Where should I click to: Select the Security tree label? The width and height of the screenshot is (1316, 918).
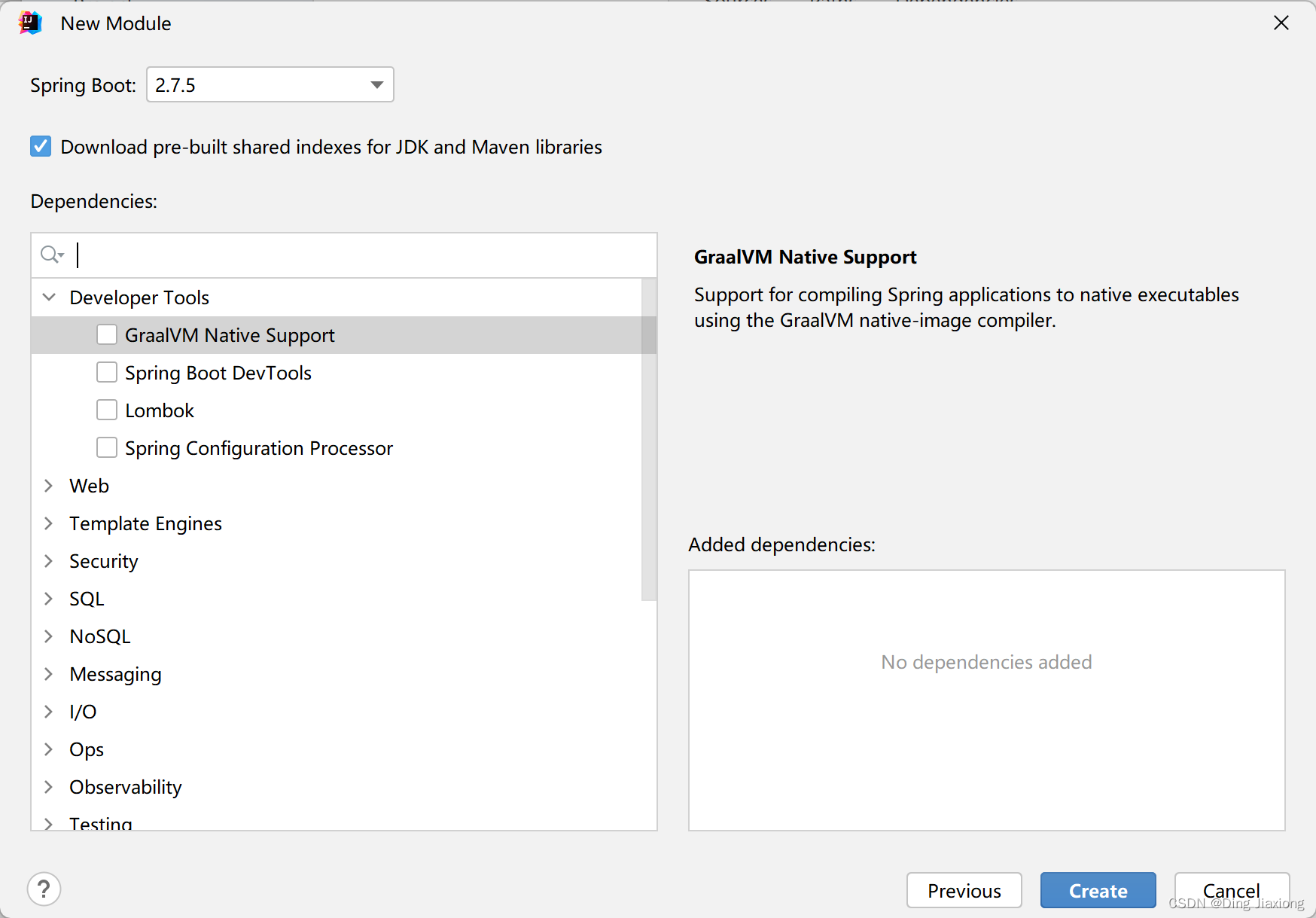pos(104,561)
